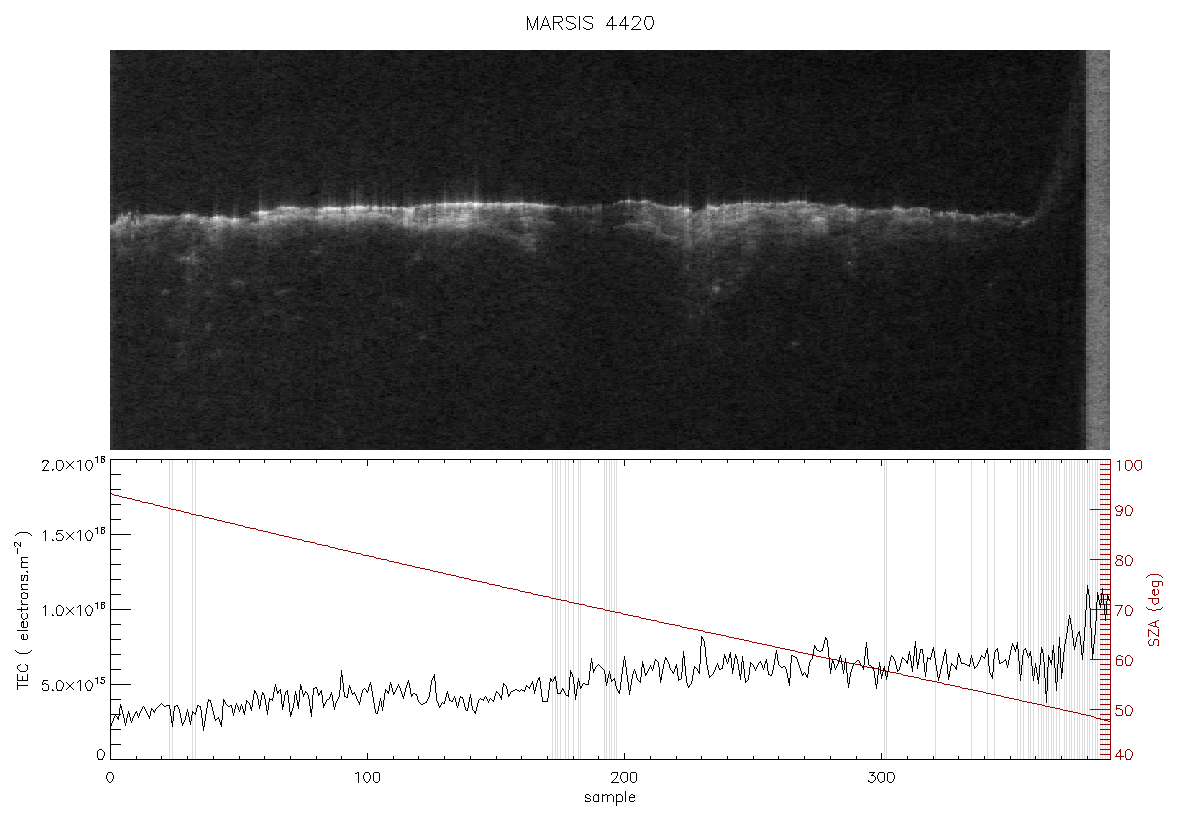Viewport: 1180px width, 830px height.
Task: Click the red 80 SZA axis value
Action: click(x=1124, y=561)
